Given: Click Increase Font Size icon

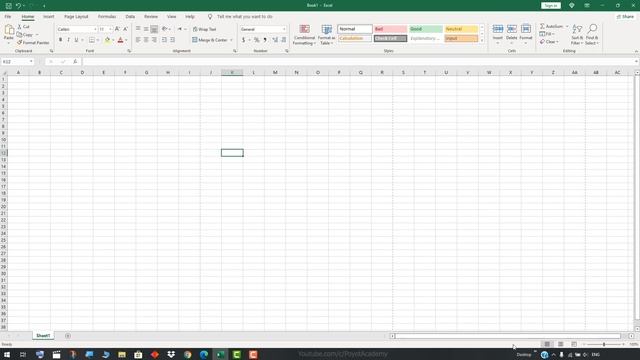Looking at the screenshot, I should (x=117, y=29).
